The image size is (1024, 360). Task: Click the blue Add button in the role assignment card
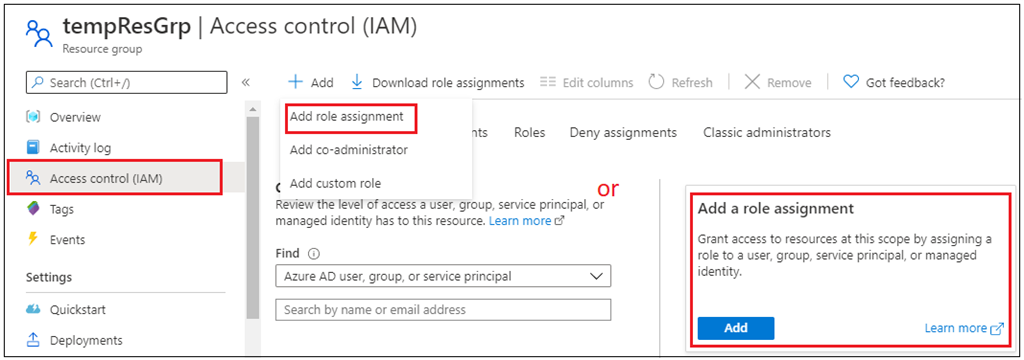click(735, 328)
